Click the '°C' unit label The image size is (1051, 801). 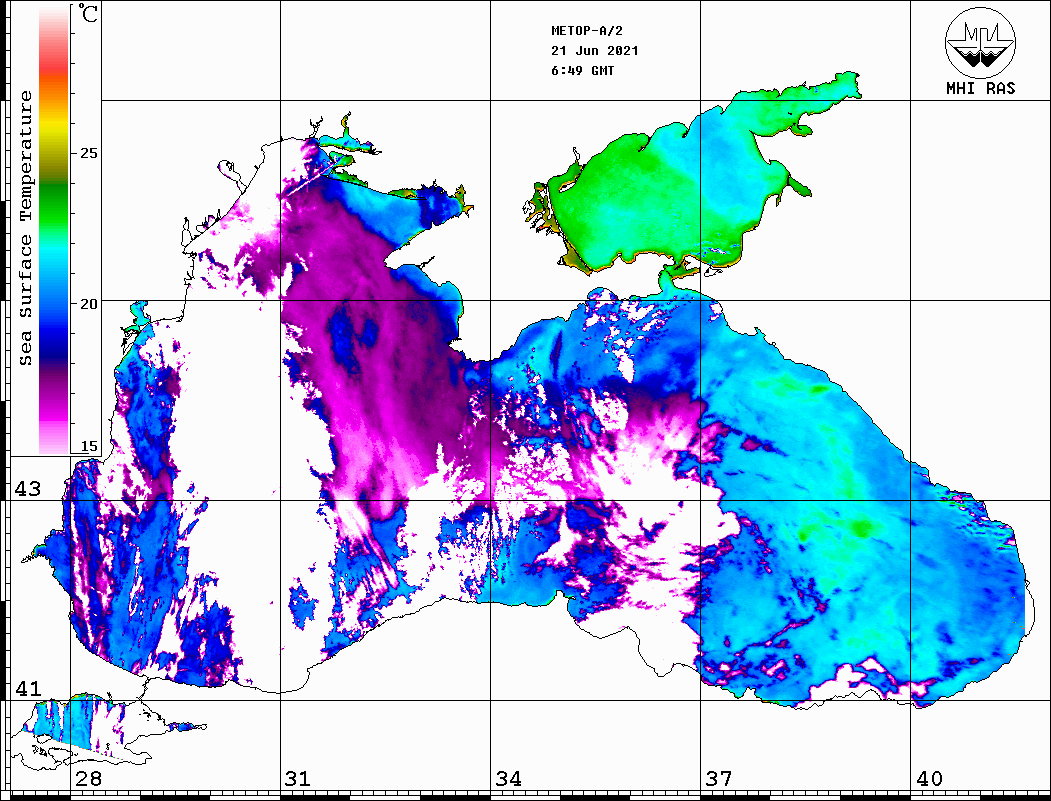click(87, 13)
